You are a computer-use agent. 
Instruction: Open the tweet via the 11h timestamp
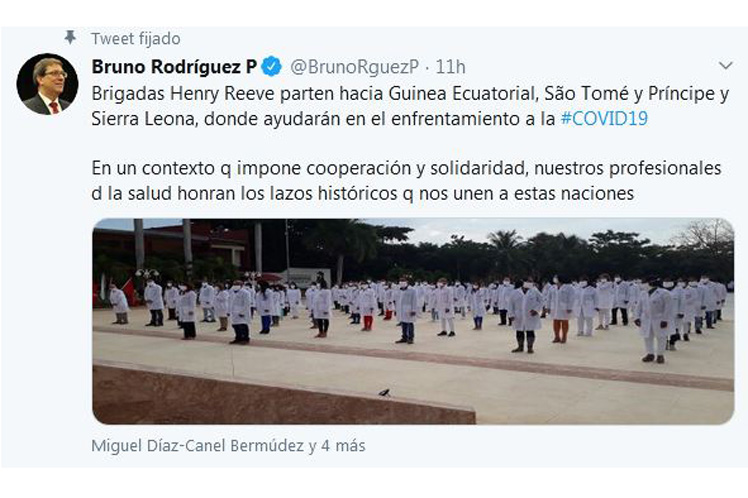(x=450, y=67)
